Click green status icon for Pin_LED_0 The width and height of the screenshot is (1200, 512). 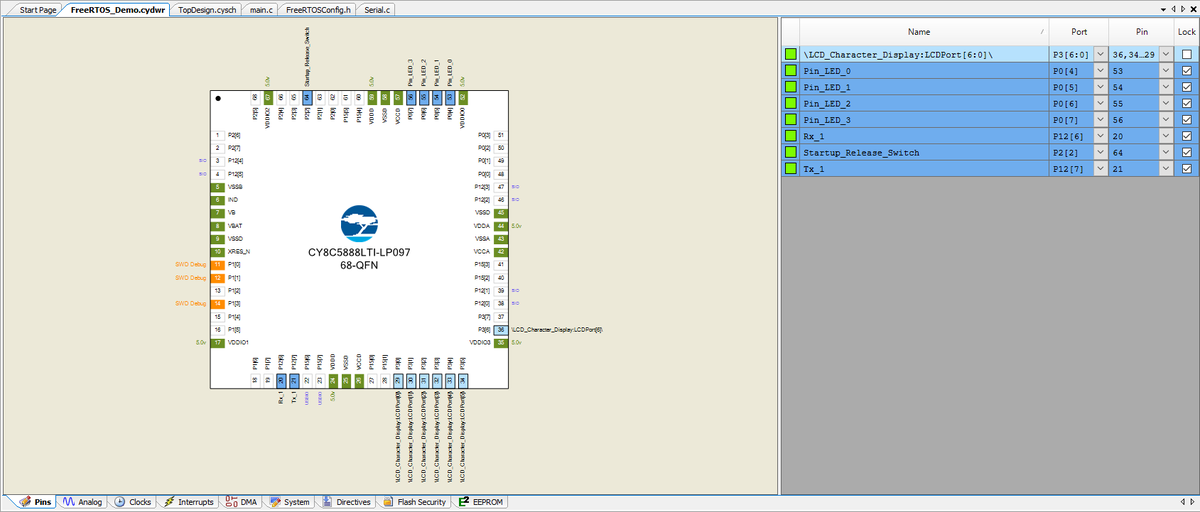point(790,71)
